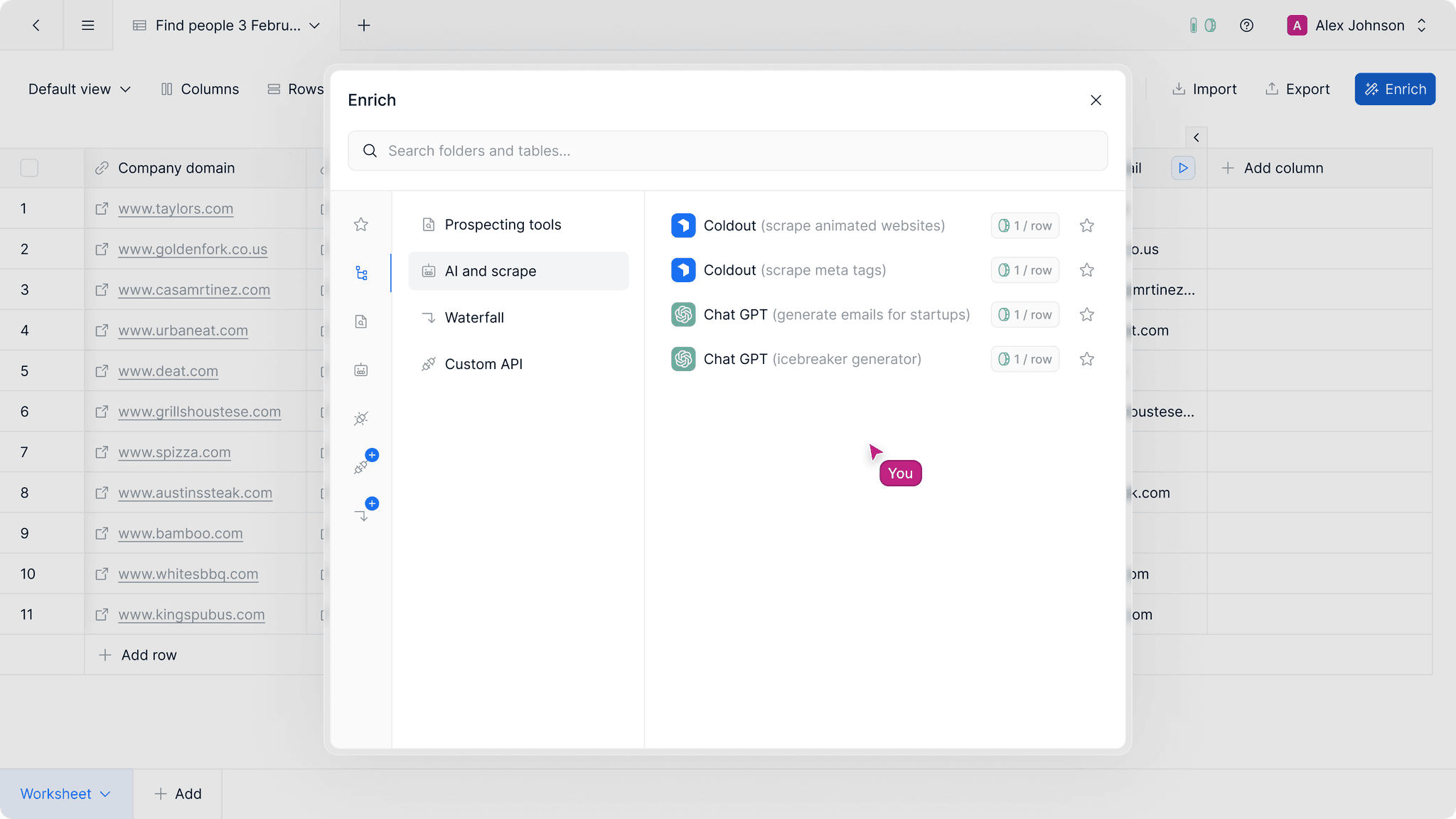
Task: Favorite Chat GPT icebreaker generator
Action: click(x=1086, y=359)
